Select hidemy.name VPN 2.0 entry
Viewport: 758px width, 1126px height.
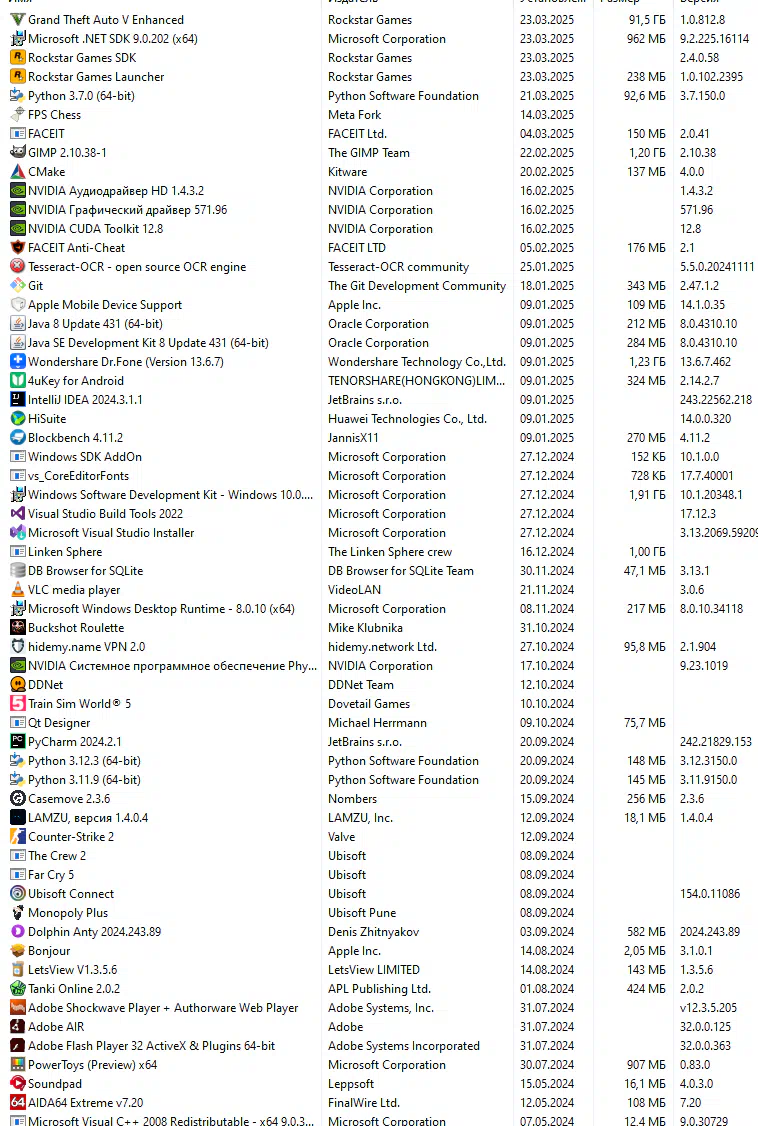pos(86,647)
